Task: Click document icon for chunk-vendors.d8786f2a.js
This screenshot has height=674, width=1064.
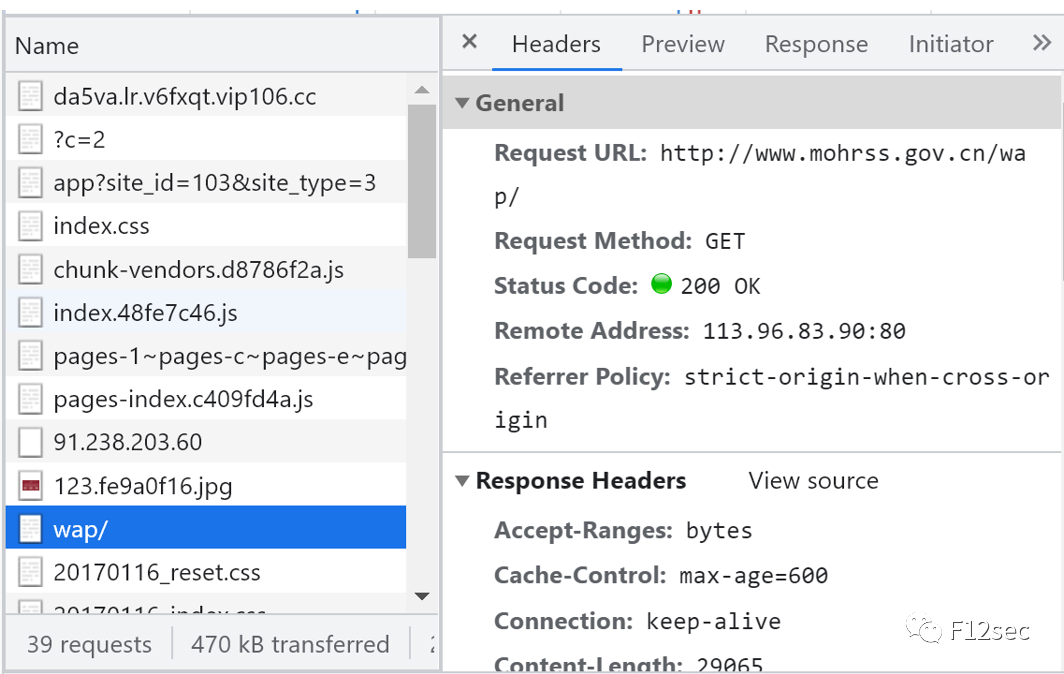Action: click(31, 269)
